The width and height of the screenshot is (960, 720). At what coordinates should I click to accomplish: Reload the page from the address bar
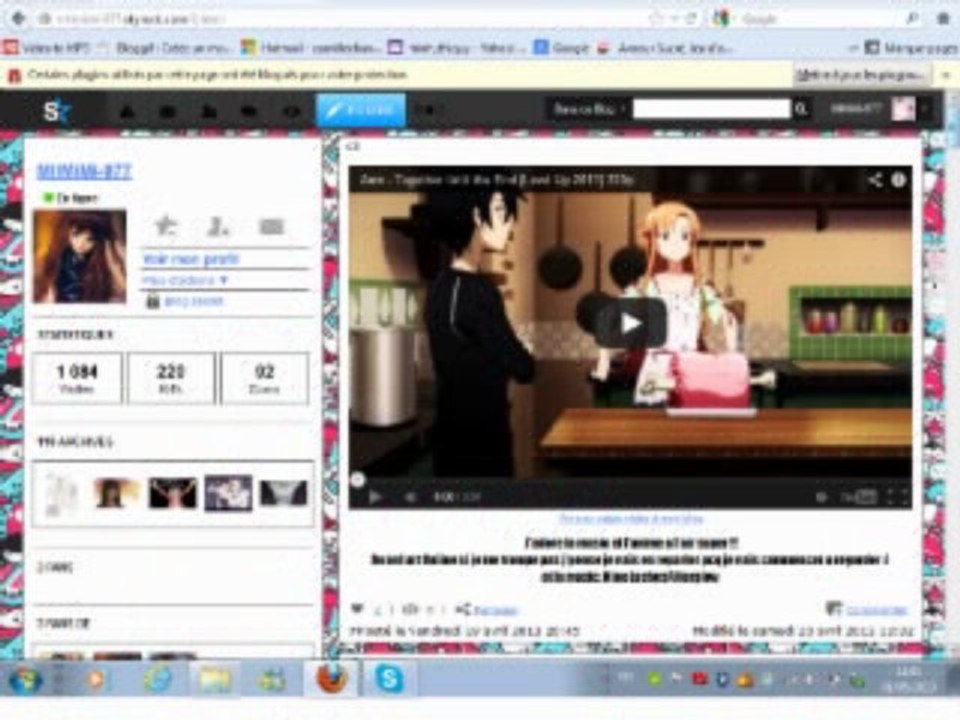pos(691,19)
